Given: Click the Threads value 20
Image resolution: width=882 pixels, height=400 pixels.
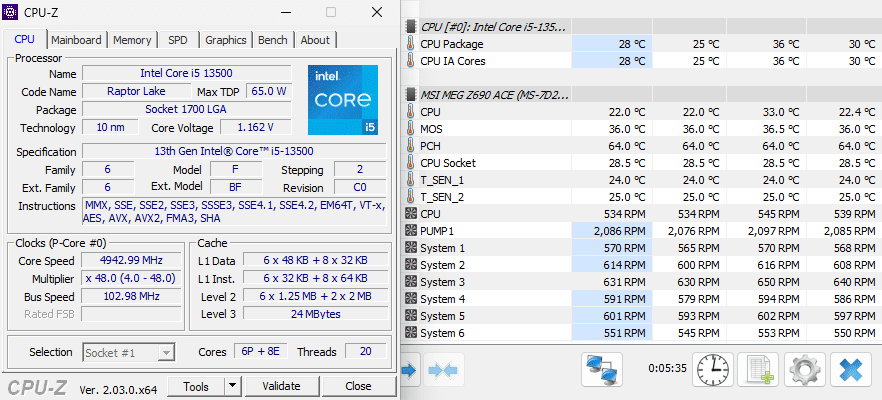Looking at the screenshot, I should click(x=366, y=352).
